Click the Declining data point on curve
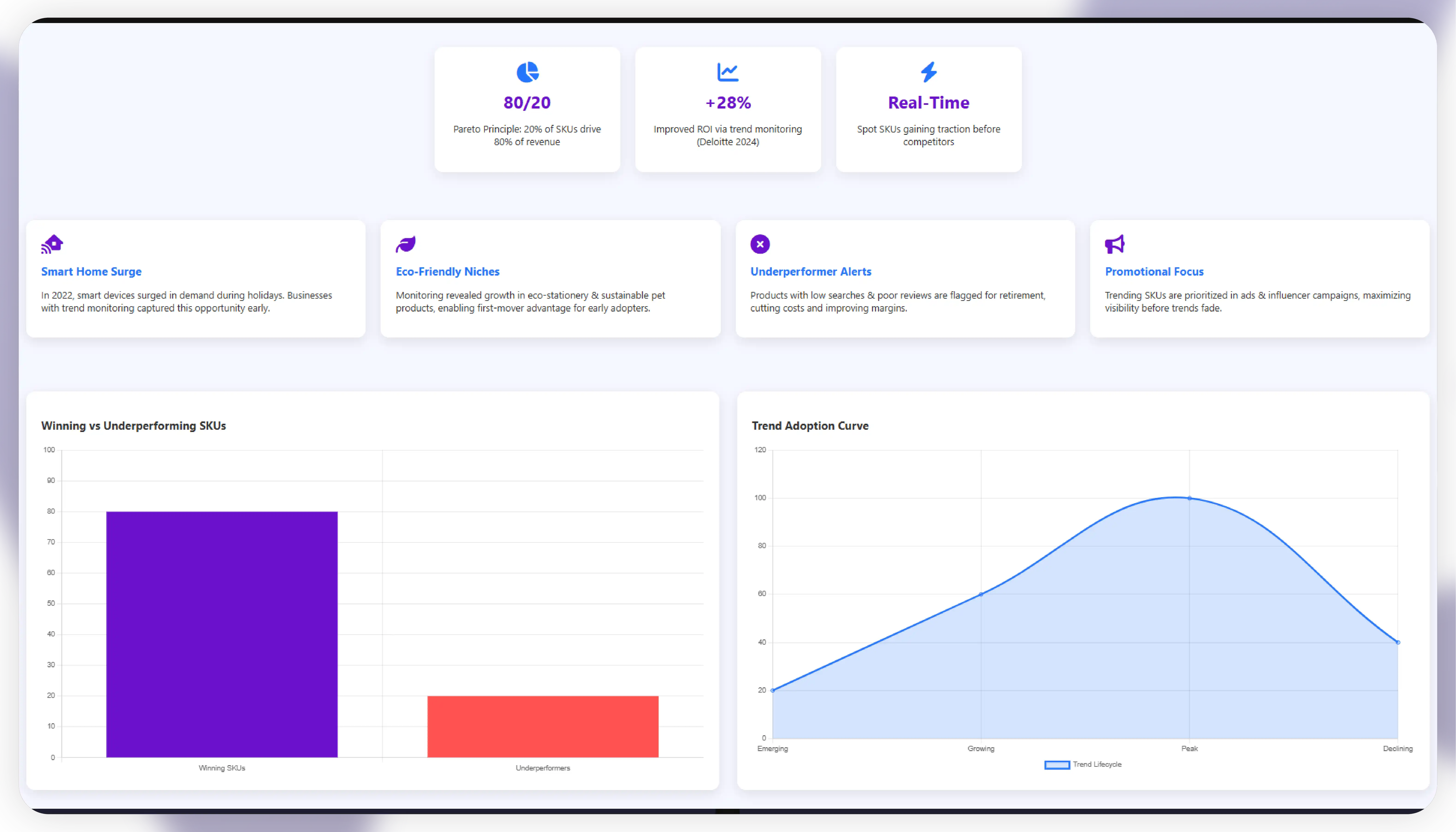This screenshot has height=832, width=1456. click(1398, 642)
